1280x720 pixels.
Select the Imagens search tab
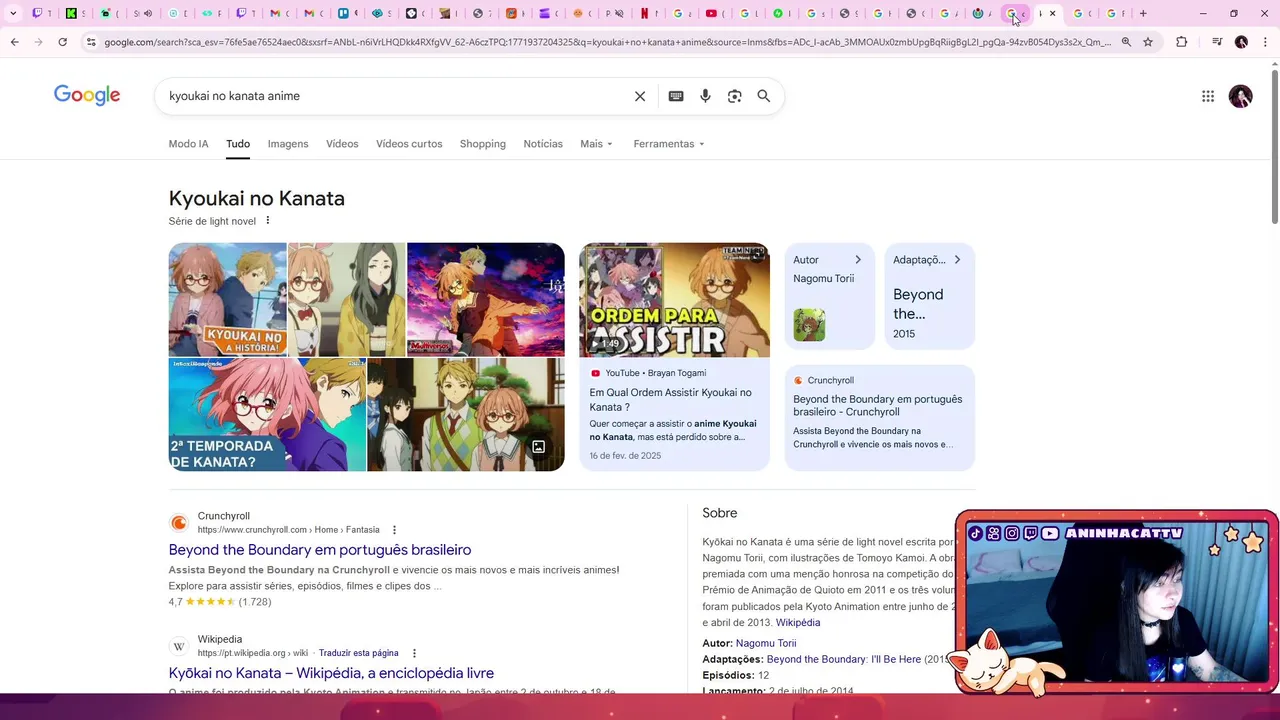point(288,144)
